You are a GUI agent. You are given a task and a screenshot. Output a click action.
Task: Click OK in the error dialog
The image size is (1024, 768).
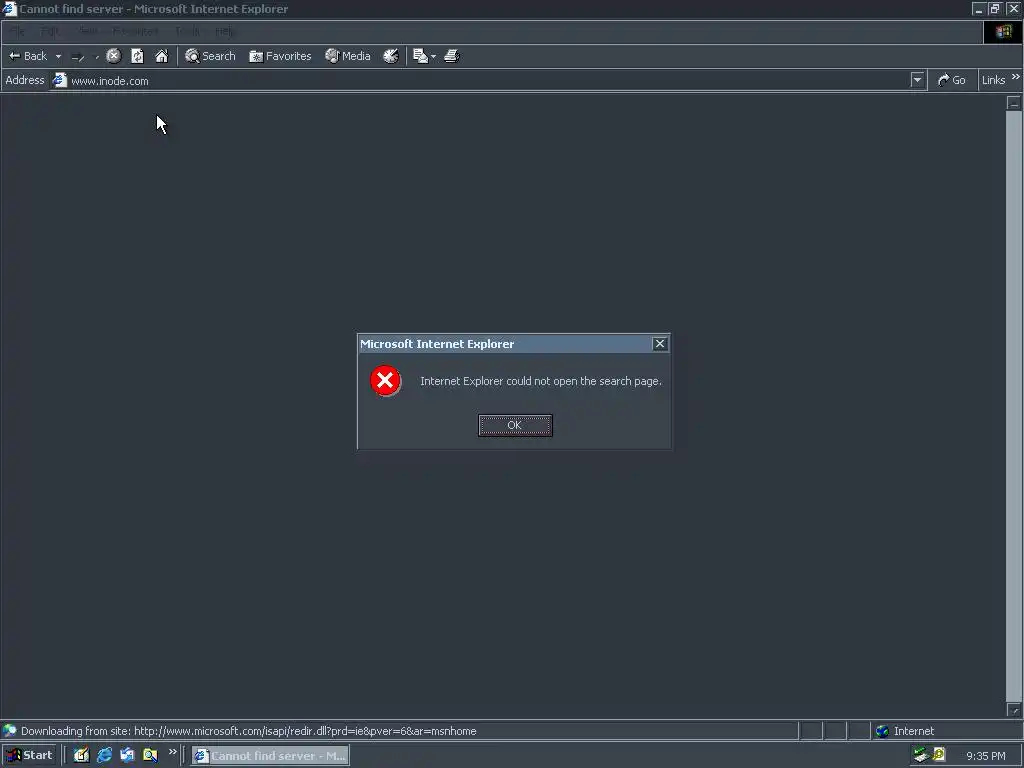click(x=515, y=425)
